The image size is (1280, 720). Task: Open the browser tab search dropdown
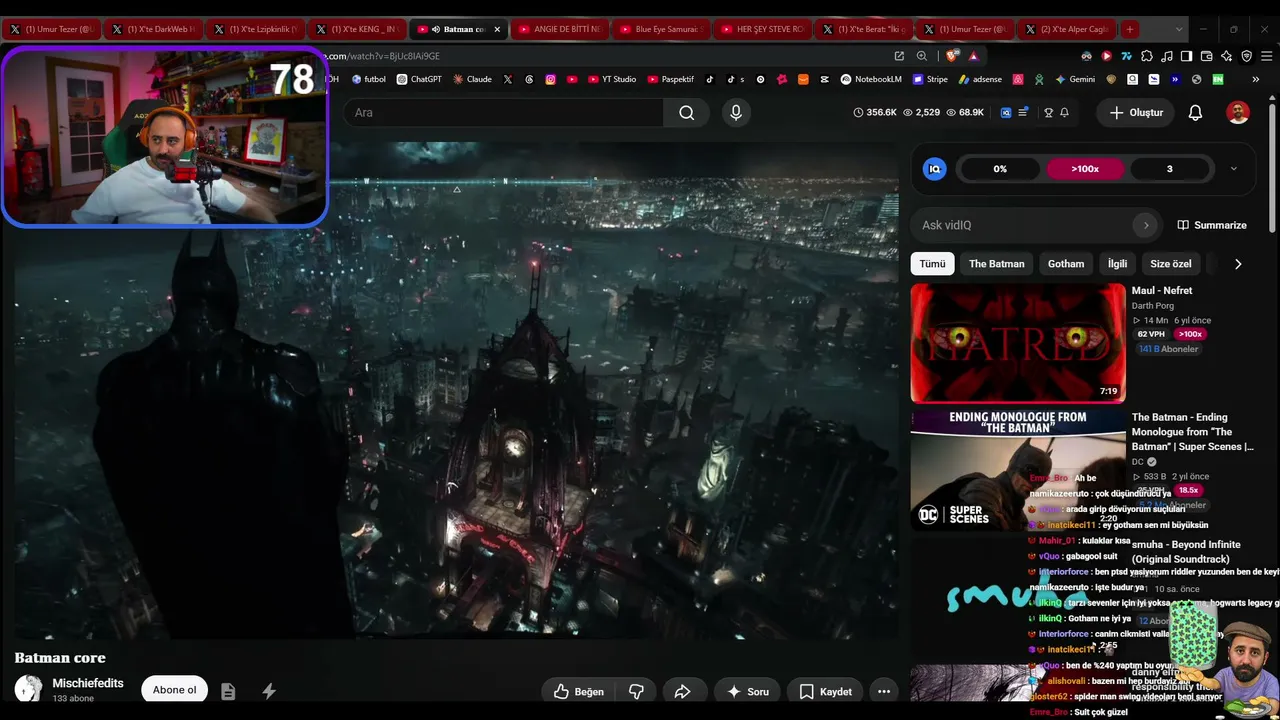coord(1179,29)
